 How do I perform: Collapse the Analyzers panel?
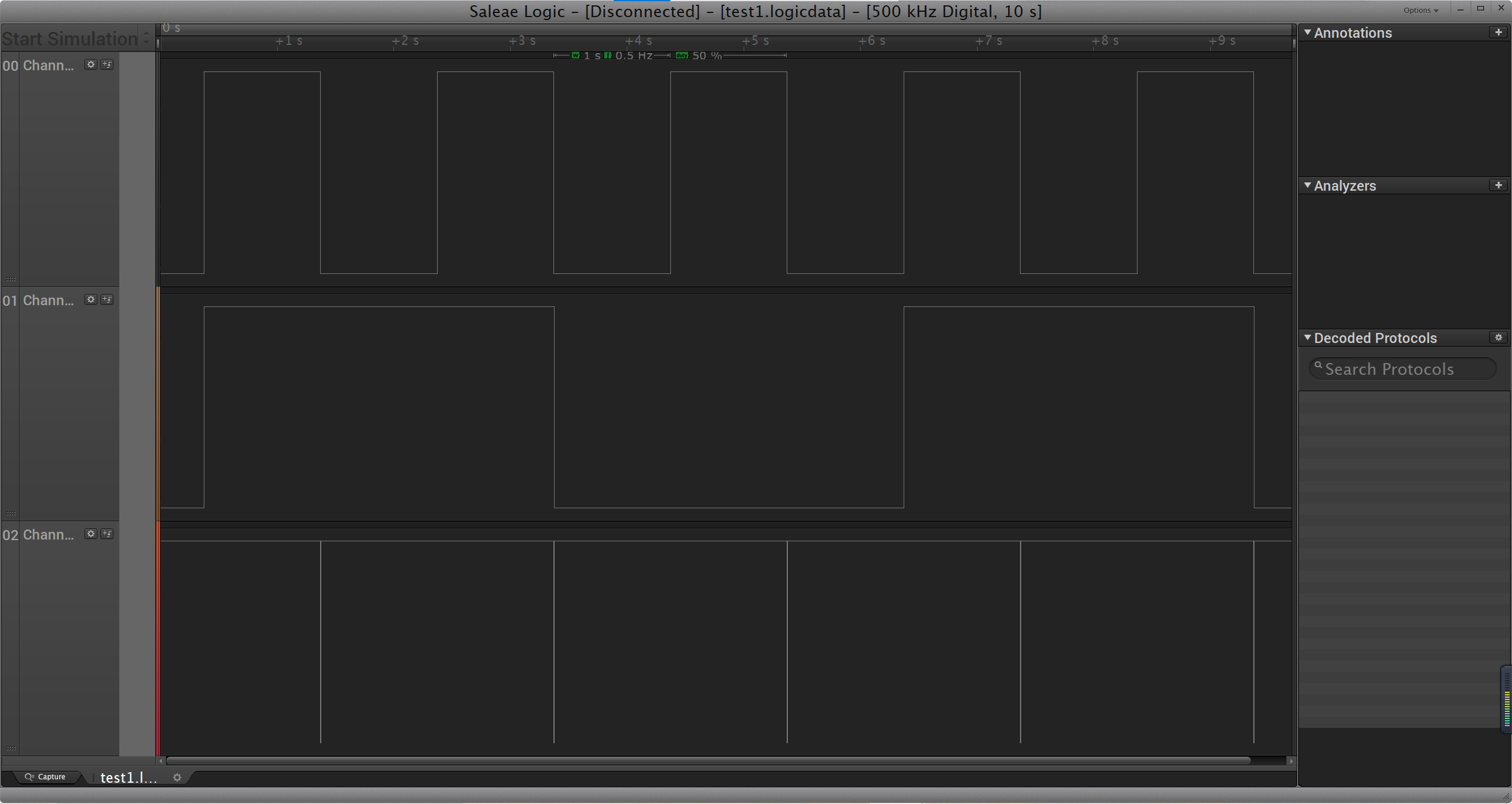tap(1308, 185)
